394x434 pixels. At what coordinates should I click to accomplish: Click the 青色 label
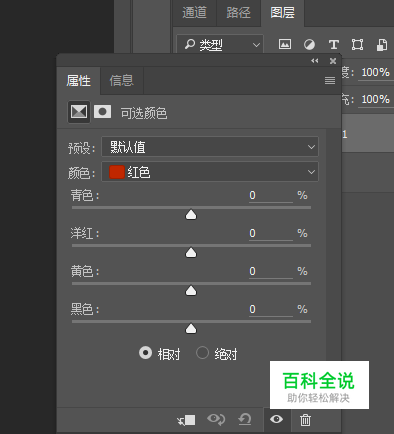pyautogui.click(x=85, y=195)
